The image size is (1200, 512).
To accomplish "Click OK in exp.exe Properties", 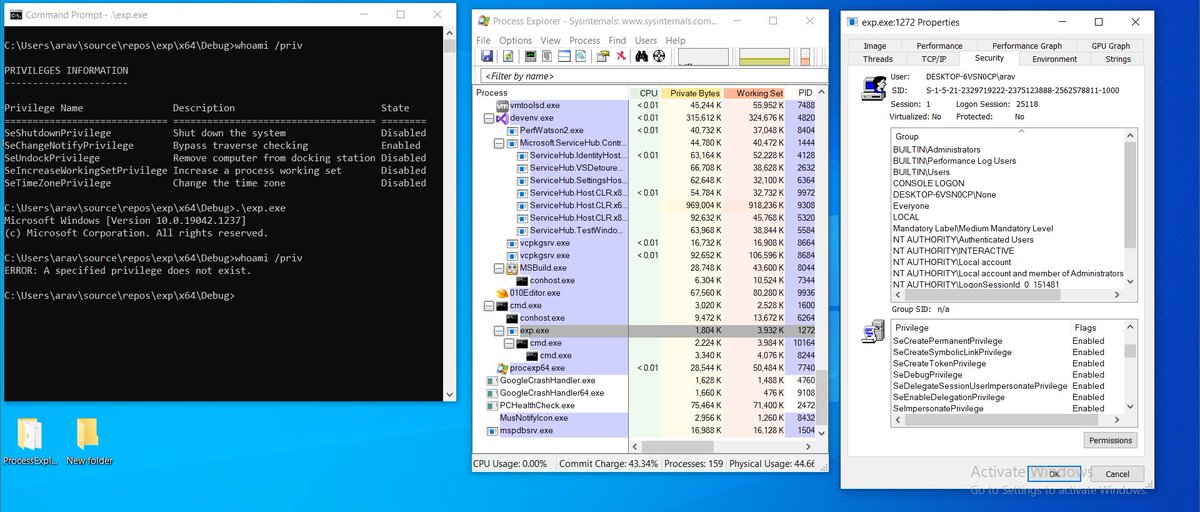I will pyautogui.click(x=1054, y=474).
